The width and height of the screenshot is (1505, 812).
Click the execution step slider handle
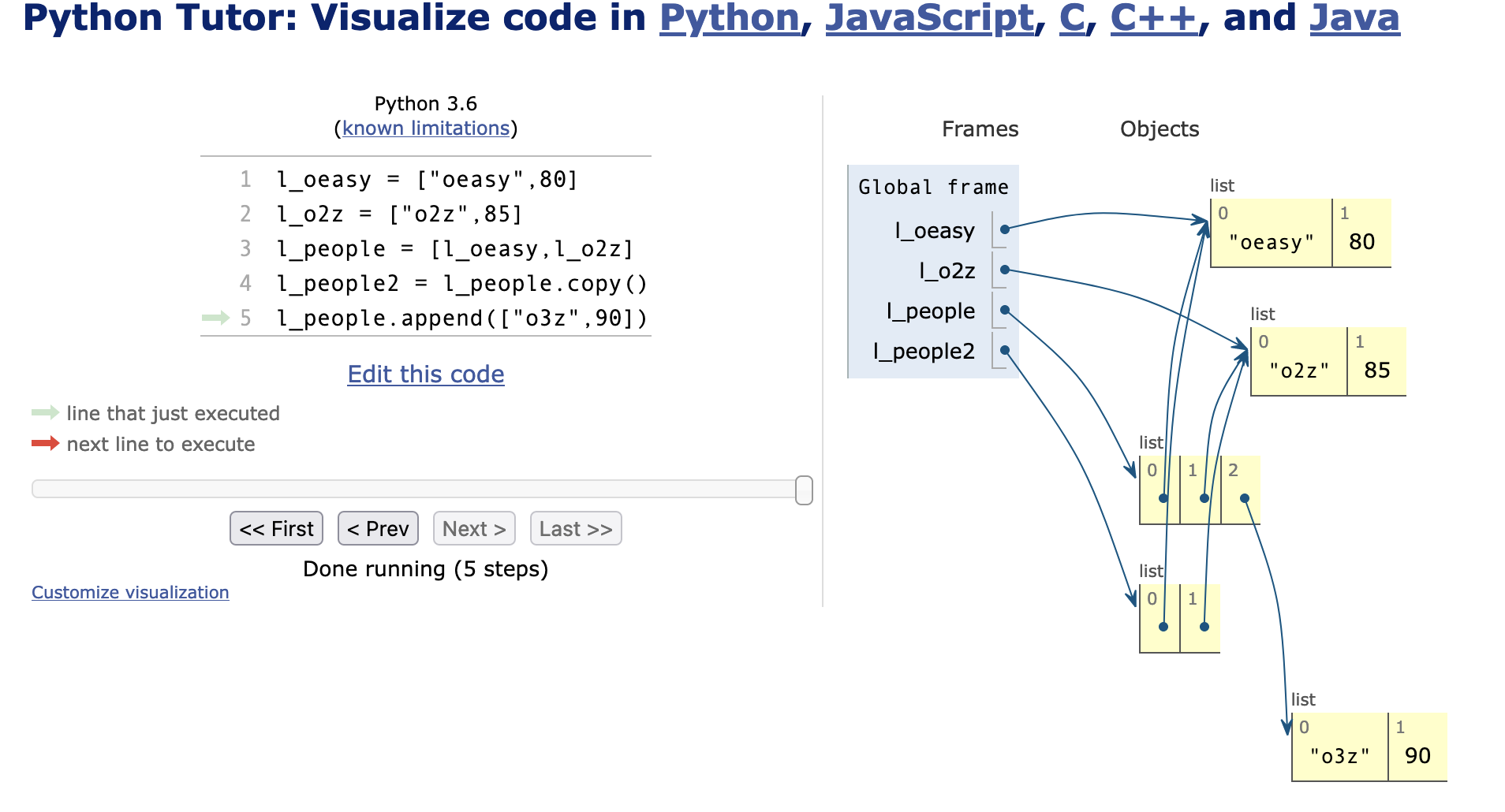(804, 490)
